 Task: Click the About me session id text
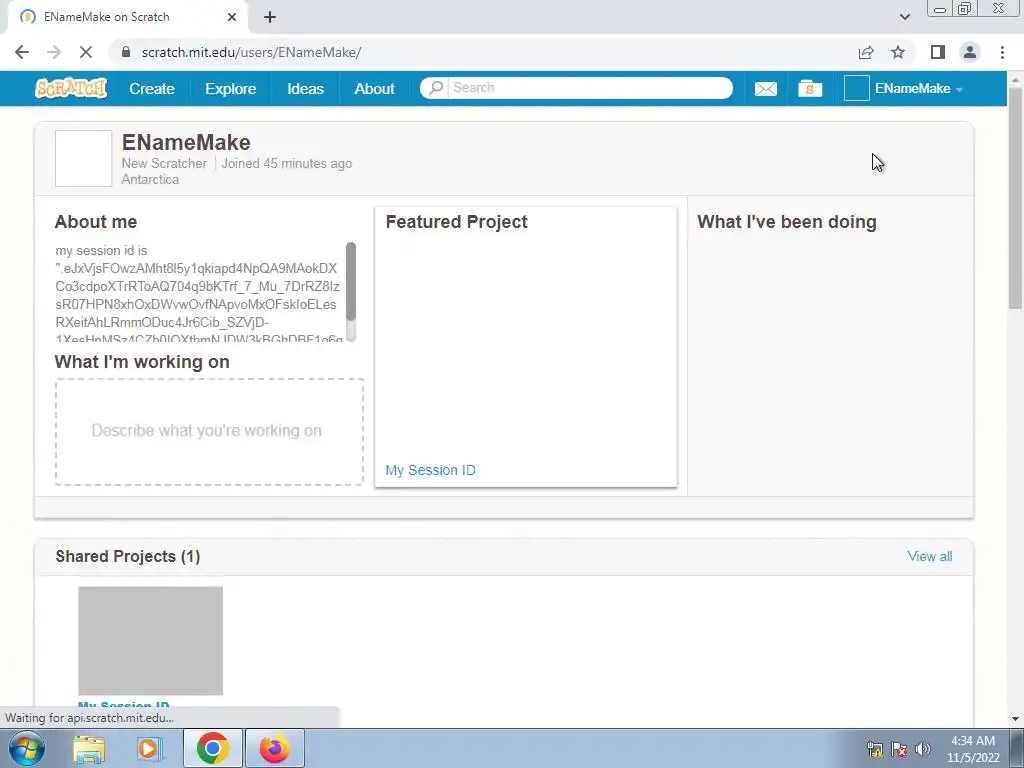tap(197, 295)
